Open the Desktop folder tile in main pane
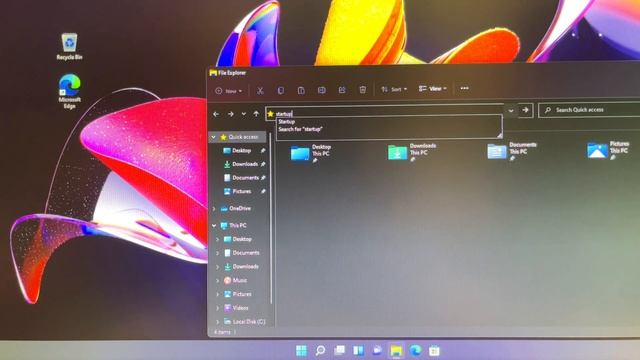 point(311,153)
